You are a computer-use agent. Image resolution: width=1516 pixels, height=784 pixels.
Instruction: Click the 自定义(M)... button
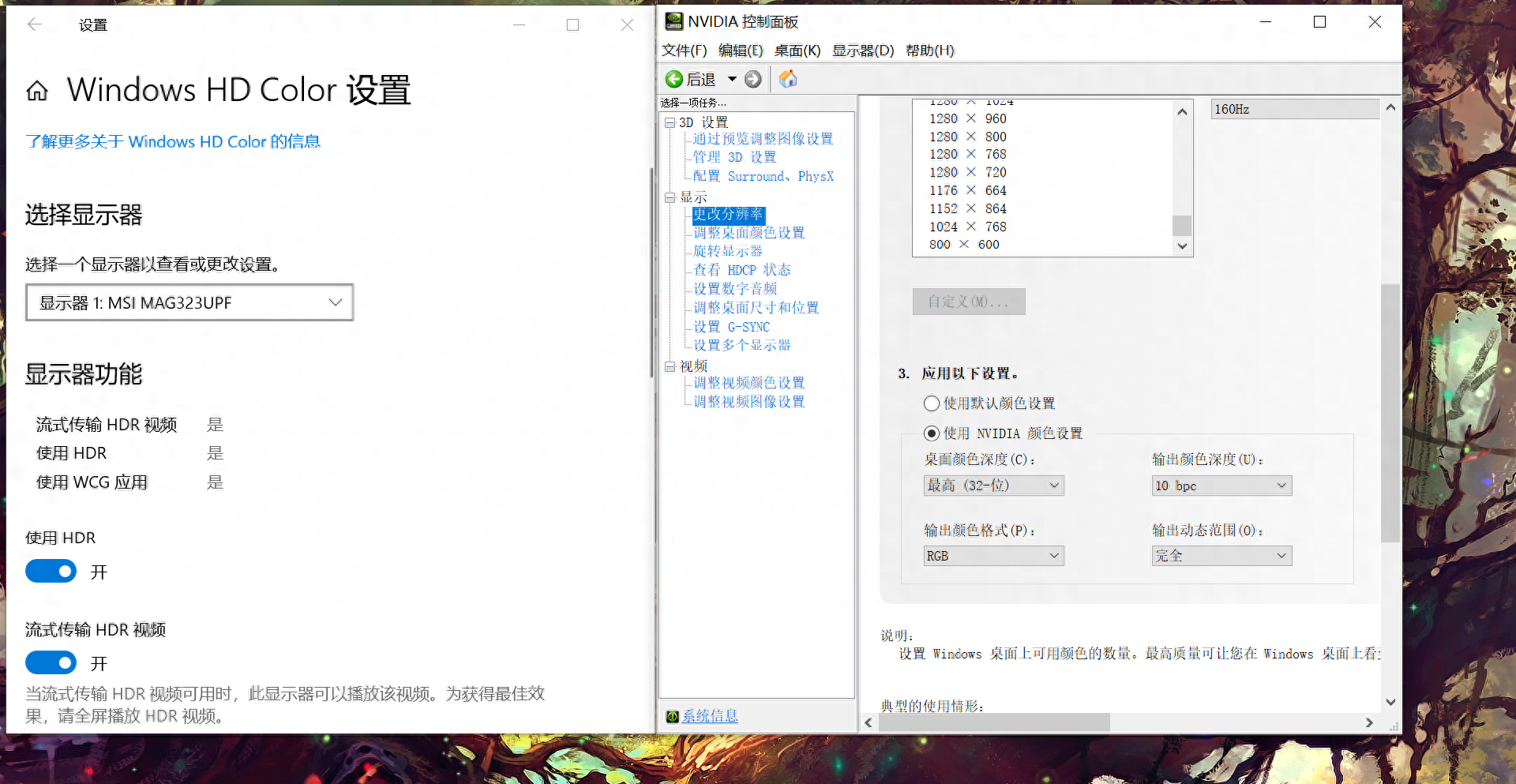(969, 302)
